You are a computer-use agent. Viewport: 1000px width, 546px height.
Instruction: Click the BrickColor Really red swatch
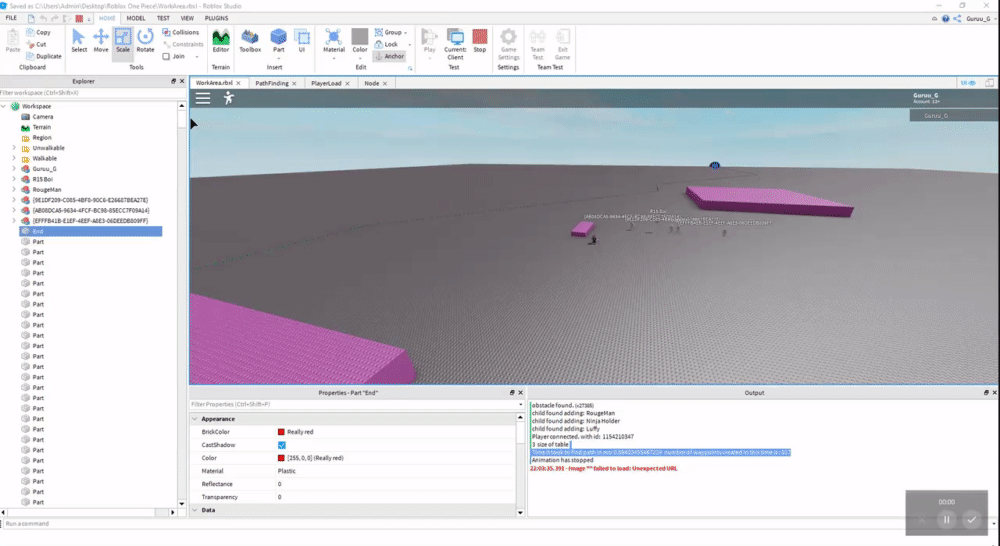point(281,432)
